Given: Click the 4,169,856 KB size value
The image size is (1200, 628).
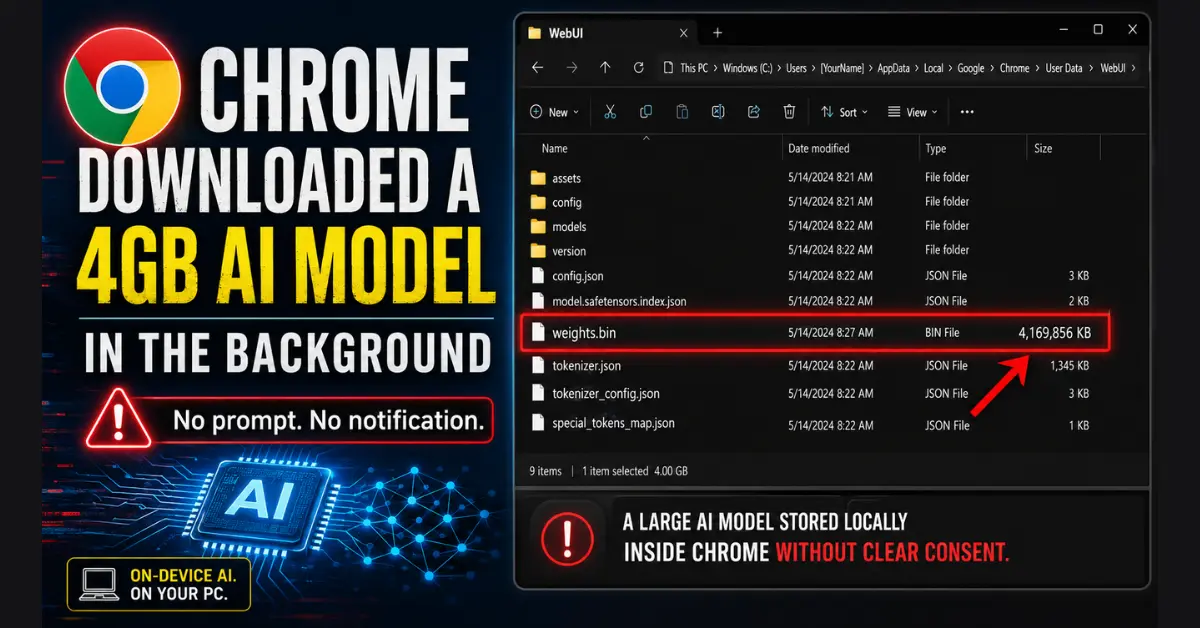Looking at the screenshot, I should 1054,333.
